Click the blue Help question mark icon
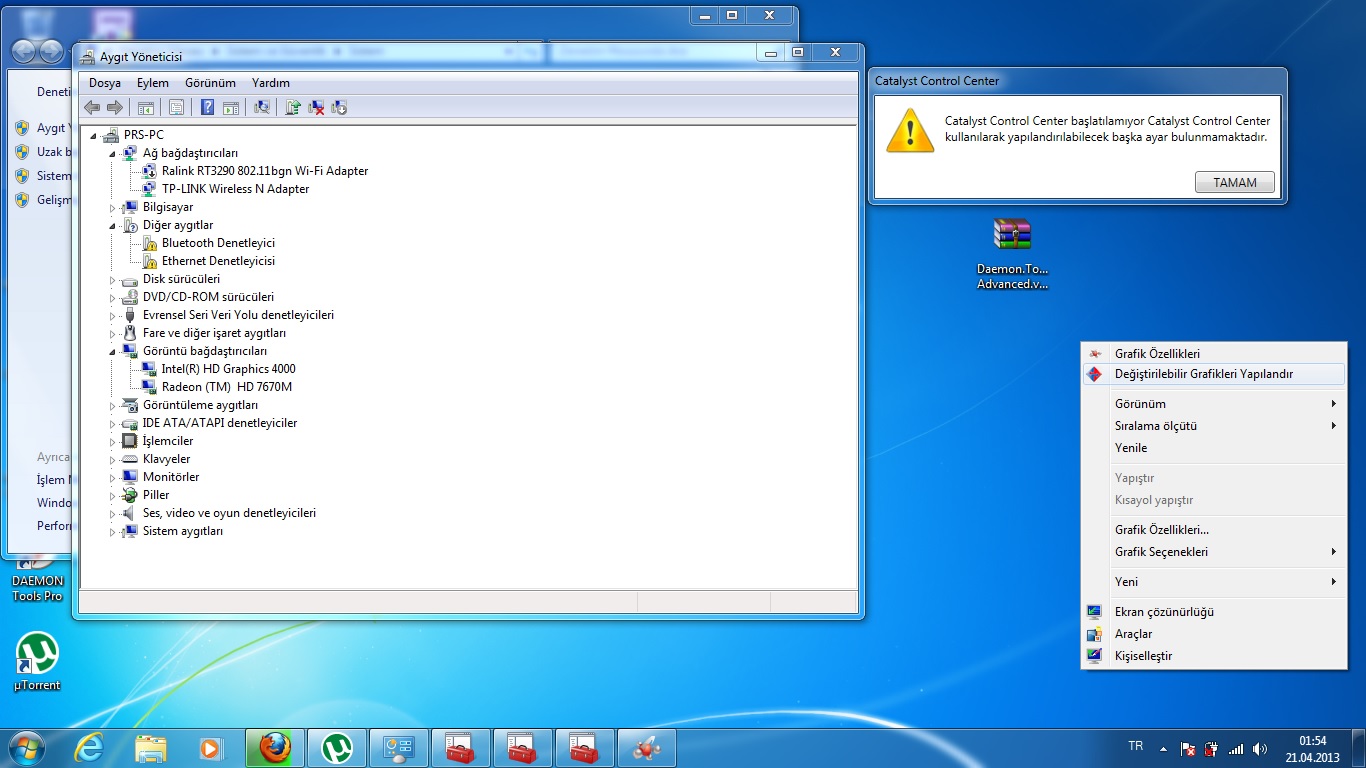1366x768 pixels. 208,107
